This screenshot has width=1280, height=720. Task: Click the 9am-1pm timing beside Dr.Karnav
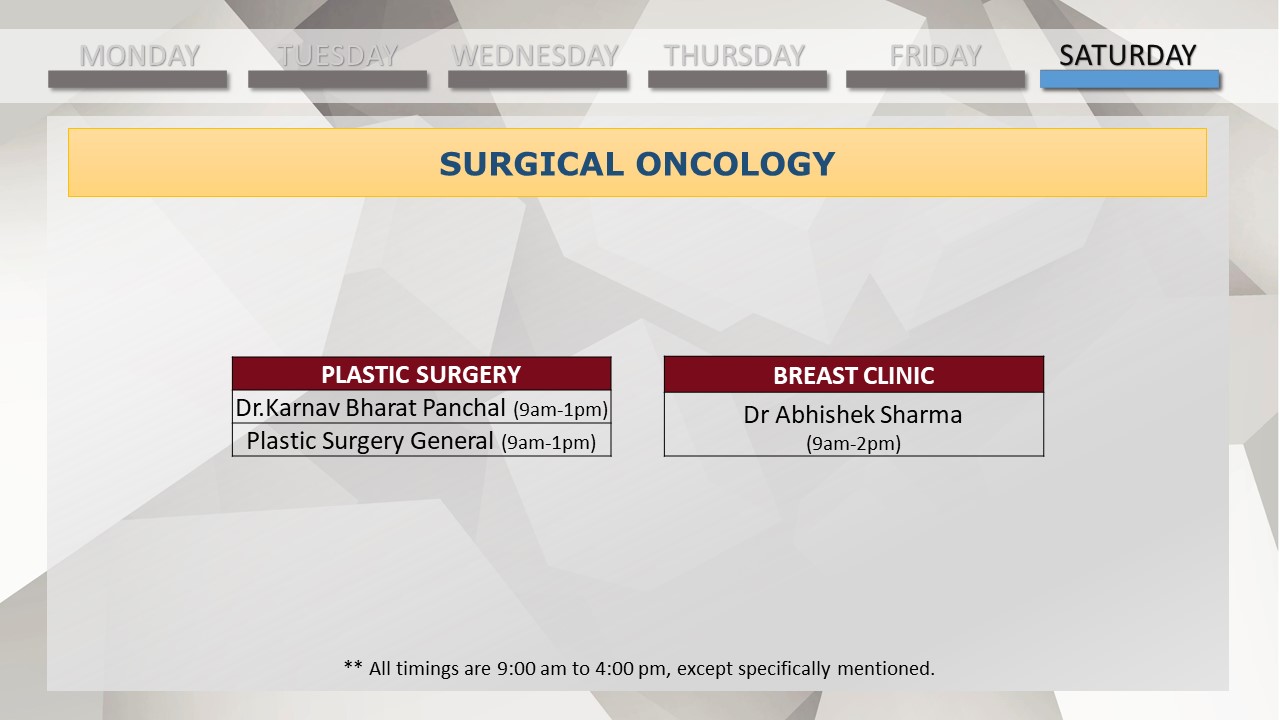560,409
